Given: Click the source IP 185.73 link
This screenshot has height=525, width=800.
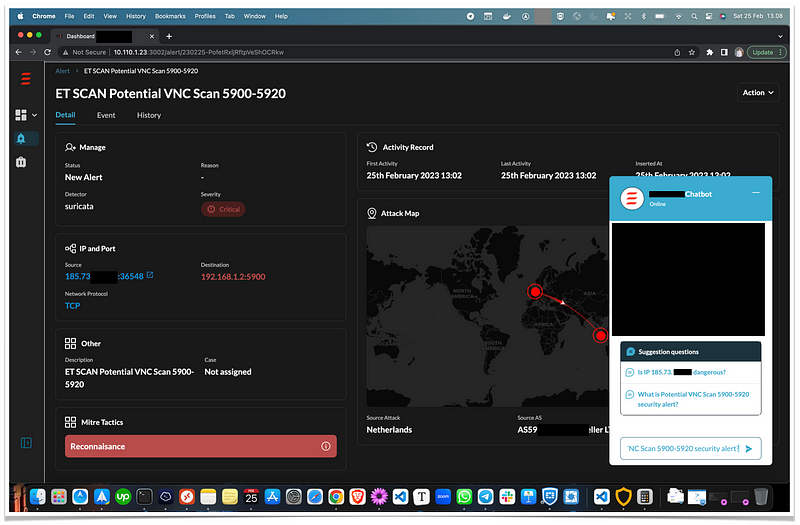Looking at the screenshot, I should [x=104, y=277].
